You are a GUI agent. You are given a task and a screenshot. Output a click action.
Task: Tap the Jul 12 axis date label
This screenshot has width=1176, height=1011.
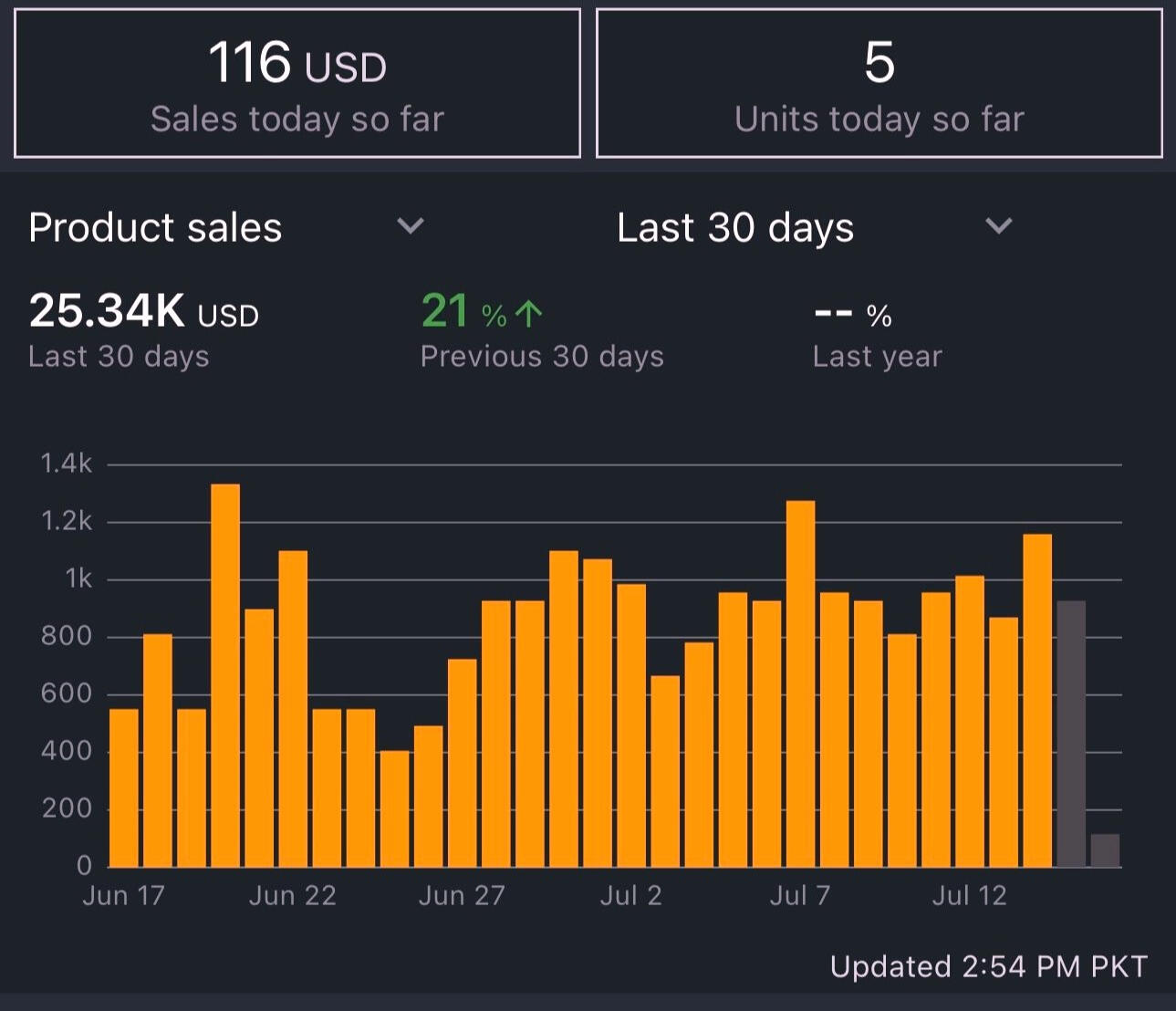point(969,895)
